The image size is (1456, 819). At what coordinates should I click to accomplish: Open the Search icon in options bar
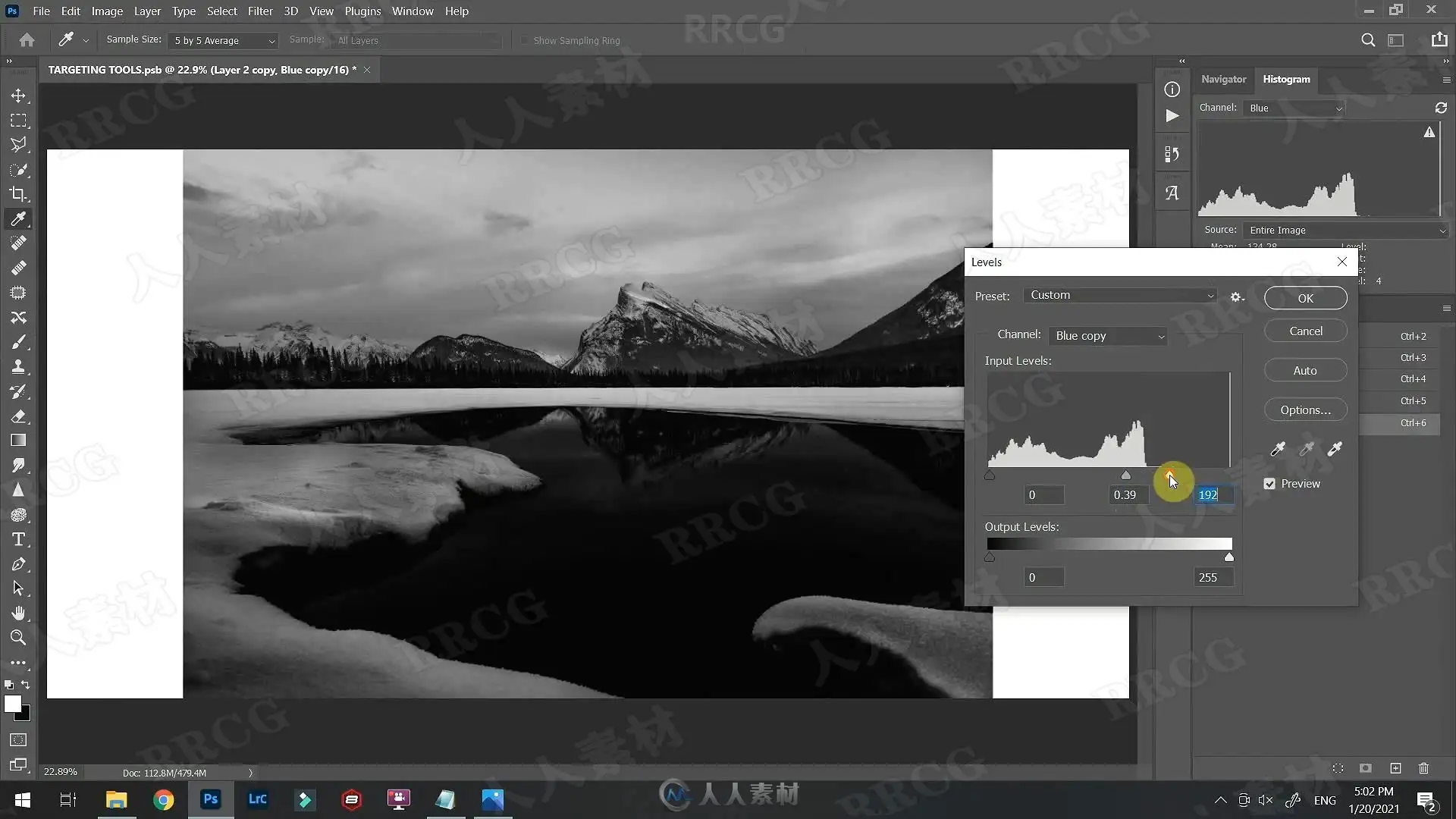(1368, 40)
